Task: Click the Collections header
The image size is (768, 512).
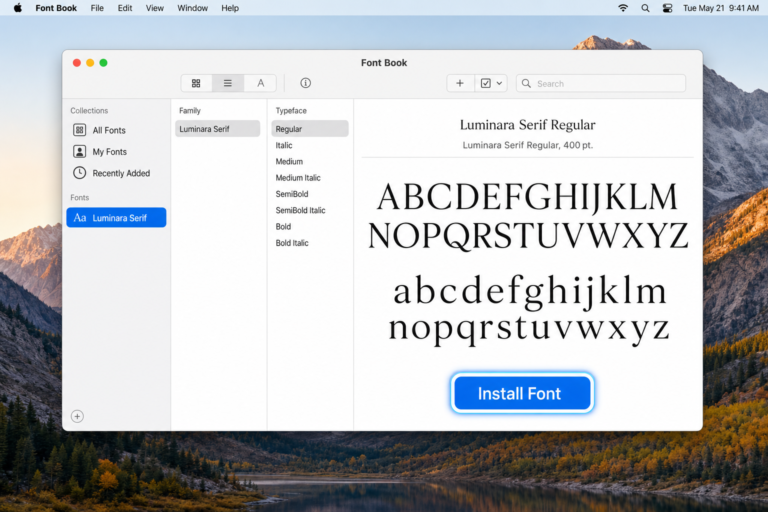Action: tap(89, 111)
